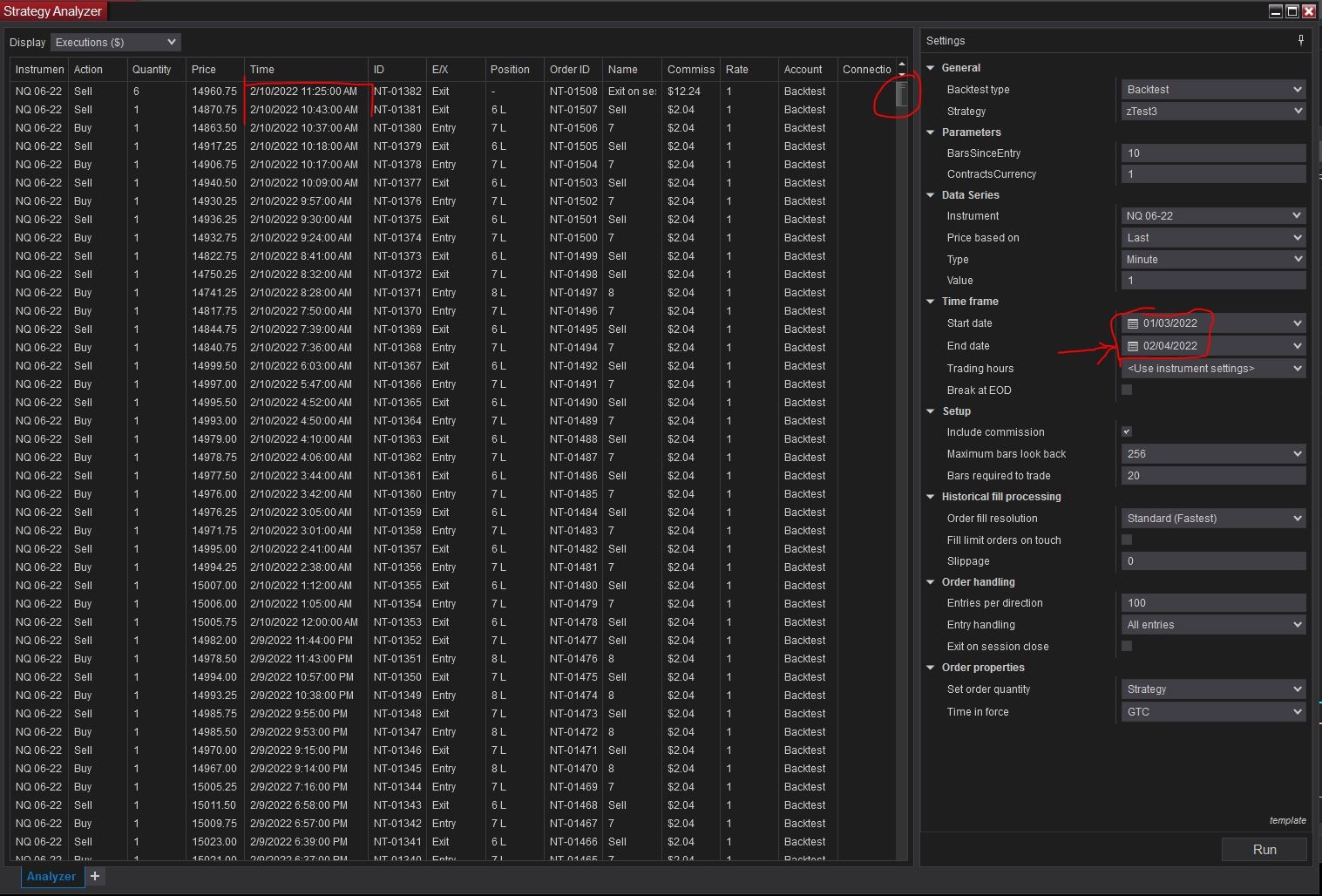Open the Set order quantity dropdown
This screenshot has width=1322, height=896.
coord(1213,689)
